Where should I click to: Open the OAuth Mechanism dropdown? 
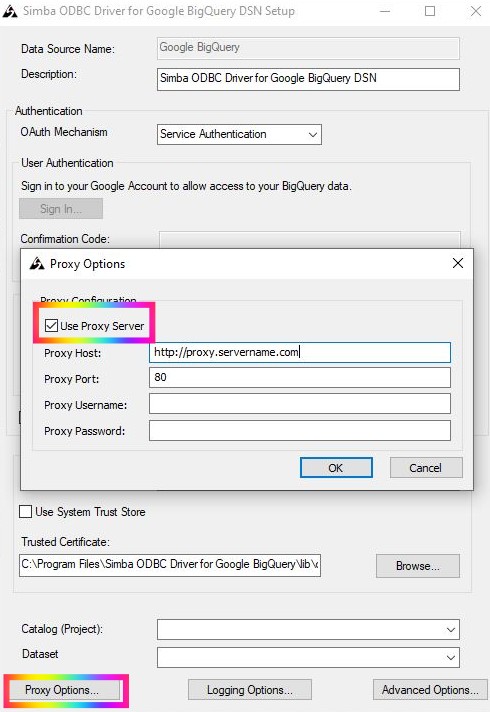click(x=239, y=134)
